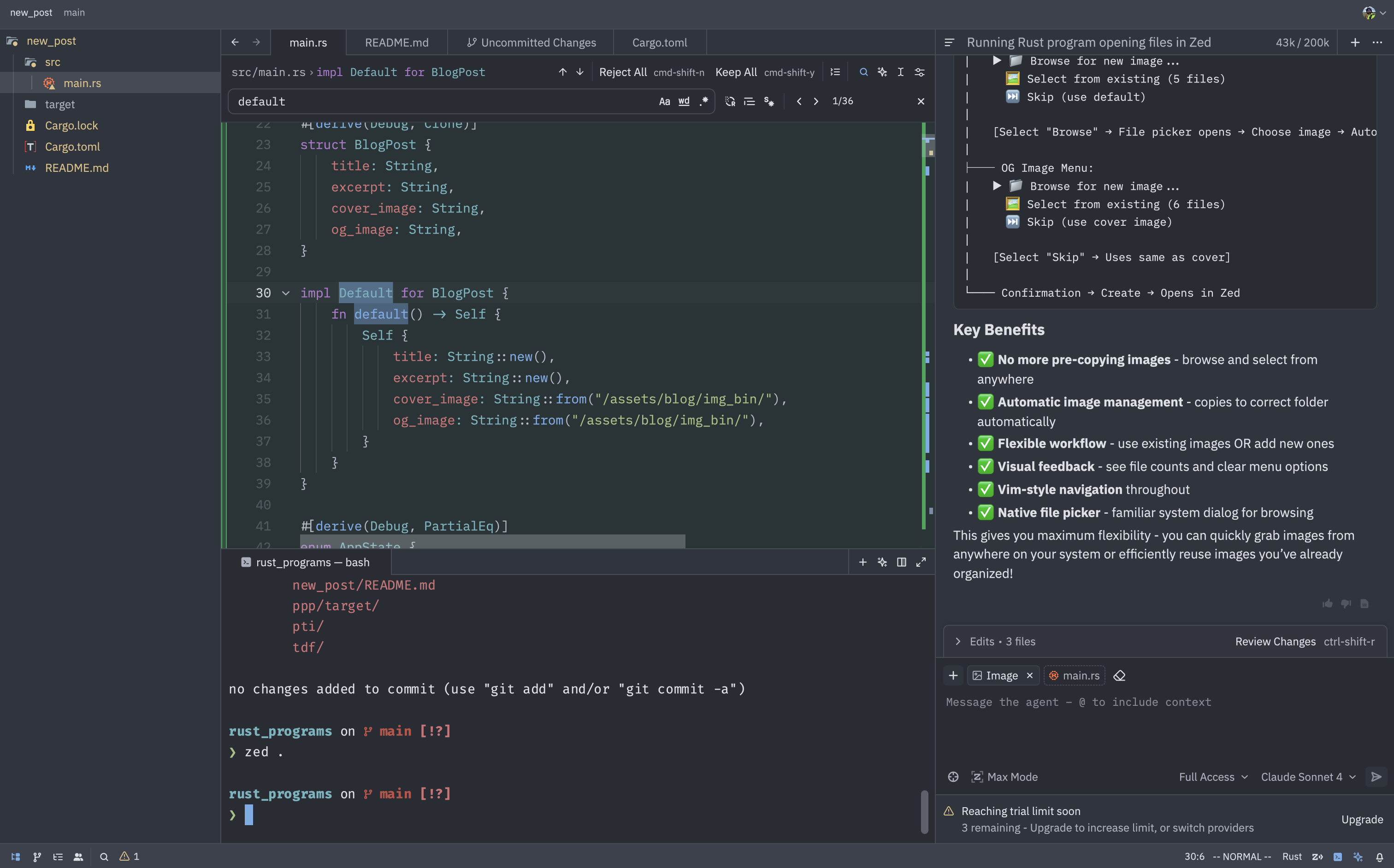The image size is (1394, 868).
Task: Open user avatar menu in title bar
Action: pyautogui.click(x=1374, y=12)
